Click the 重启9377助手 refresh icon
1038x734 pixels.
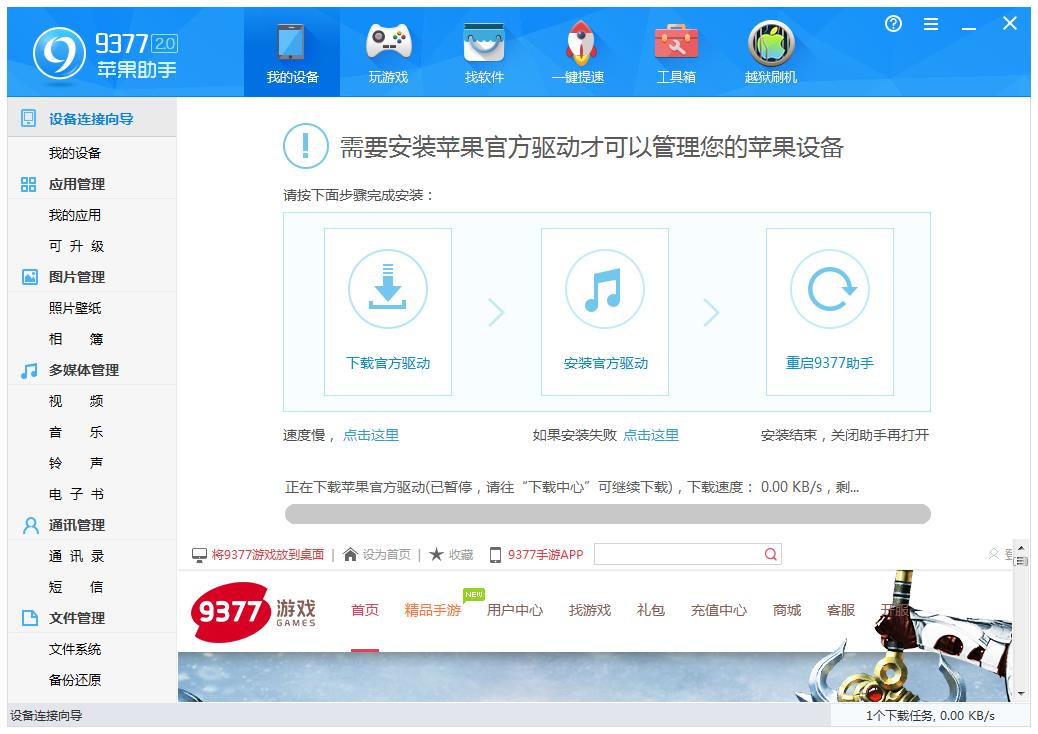830,290
